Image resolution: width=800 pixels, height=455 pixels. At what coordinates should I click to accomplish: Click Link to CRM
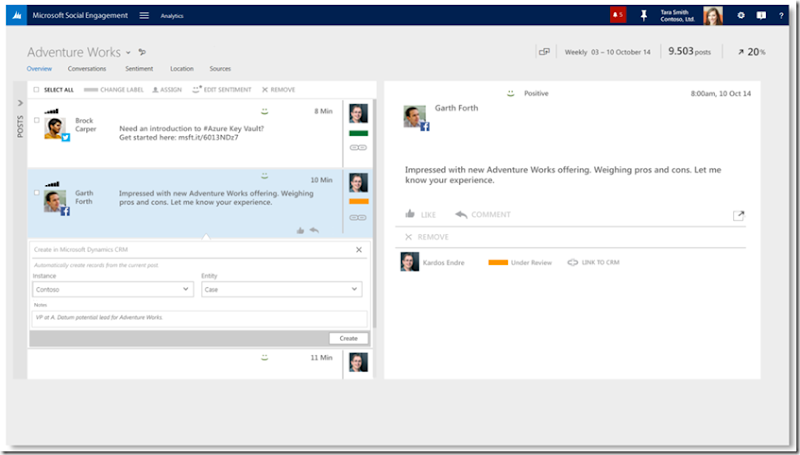coord(594,263)
